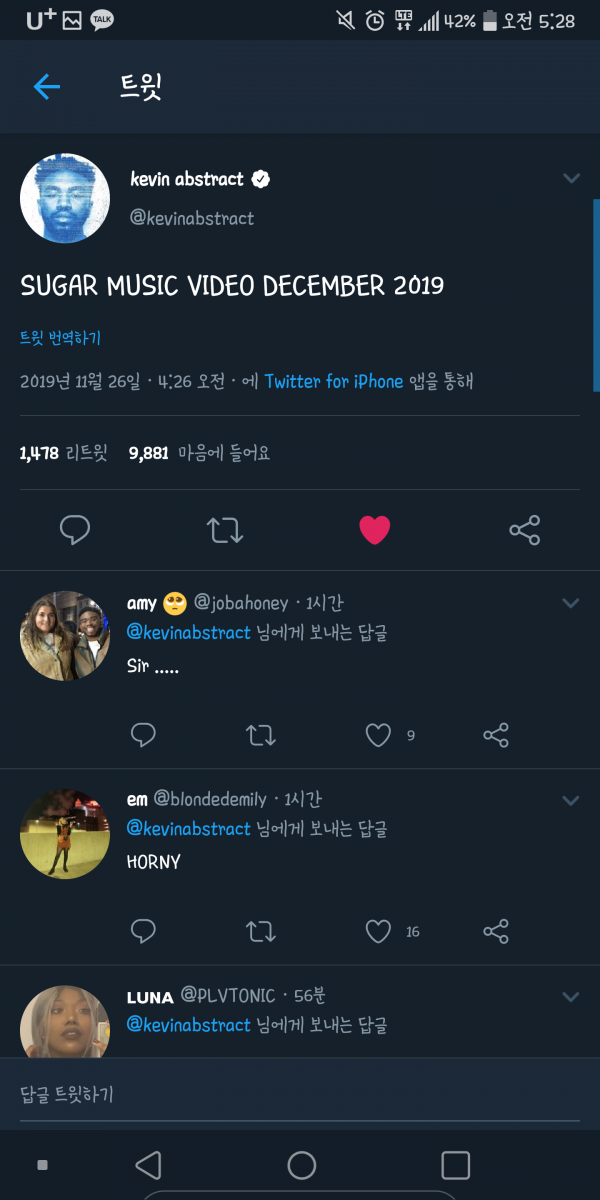Image resolution: width=600 pixels, height=1200 pixels.
Task: Retweet em's "HORNY" reply
Action: (x=260, y=931)
